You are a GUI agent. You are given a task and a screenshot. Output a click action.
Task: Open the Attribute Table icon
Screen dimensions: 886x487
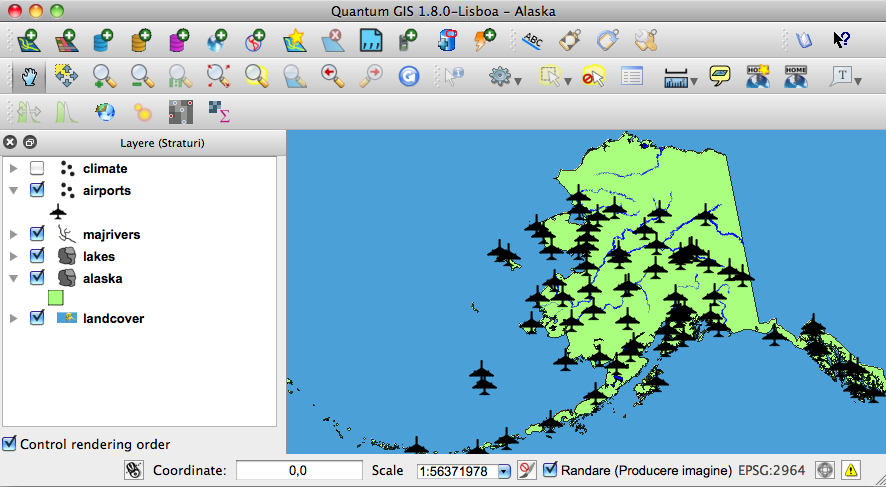pos(631,76)
